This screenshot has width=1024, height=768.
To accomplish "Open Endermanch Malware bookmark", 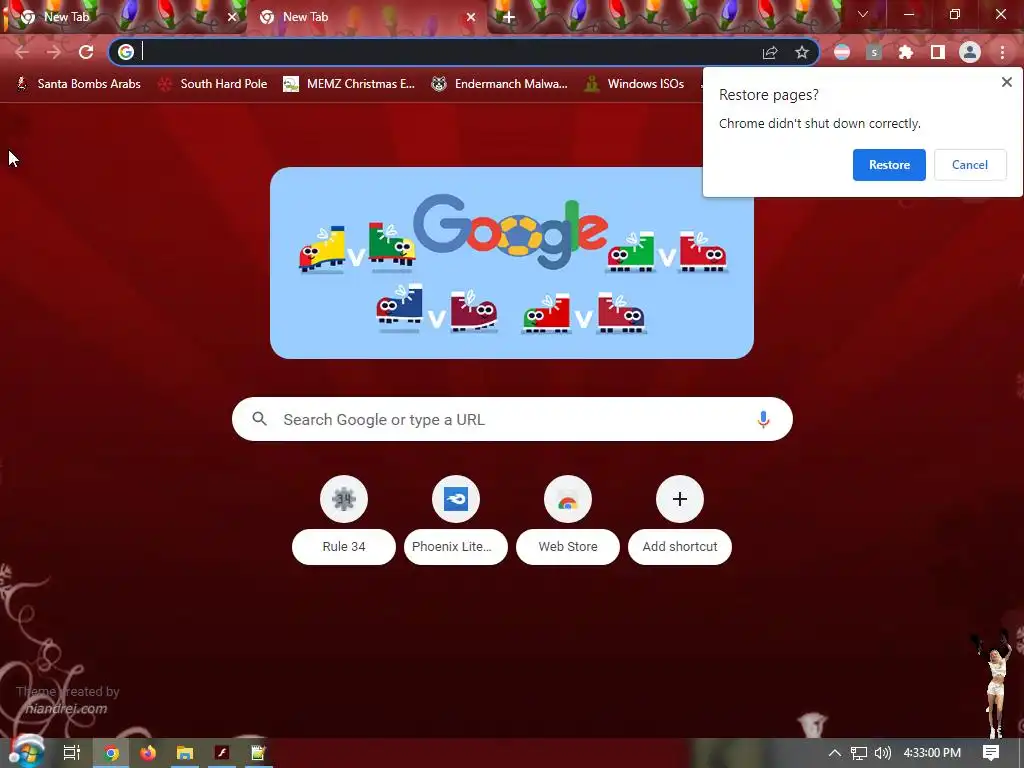I will pos(500,84).
